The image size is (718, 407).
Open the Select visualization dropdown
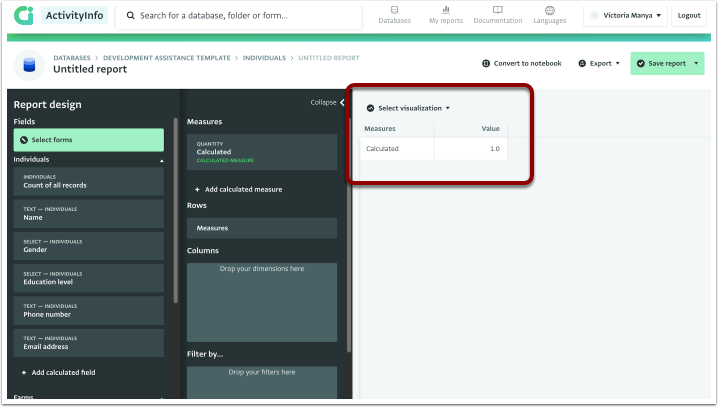coord(408,109)
